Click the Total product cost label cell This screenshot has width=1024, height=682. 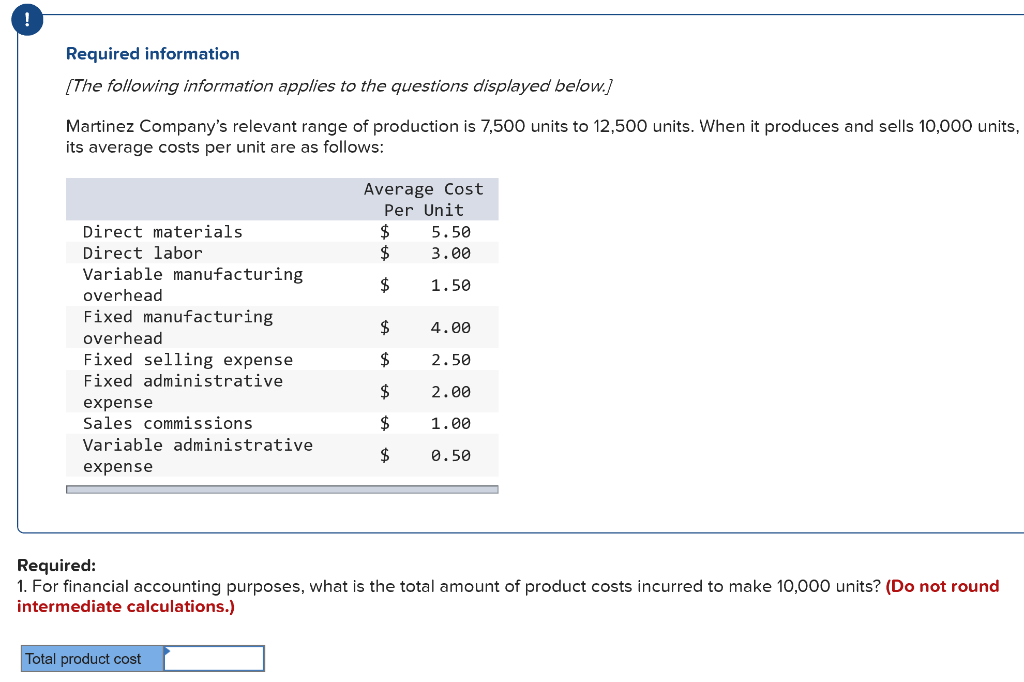[92, 658]
